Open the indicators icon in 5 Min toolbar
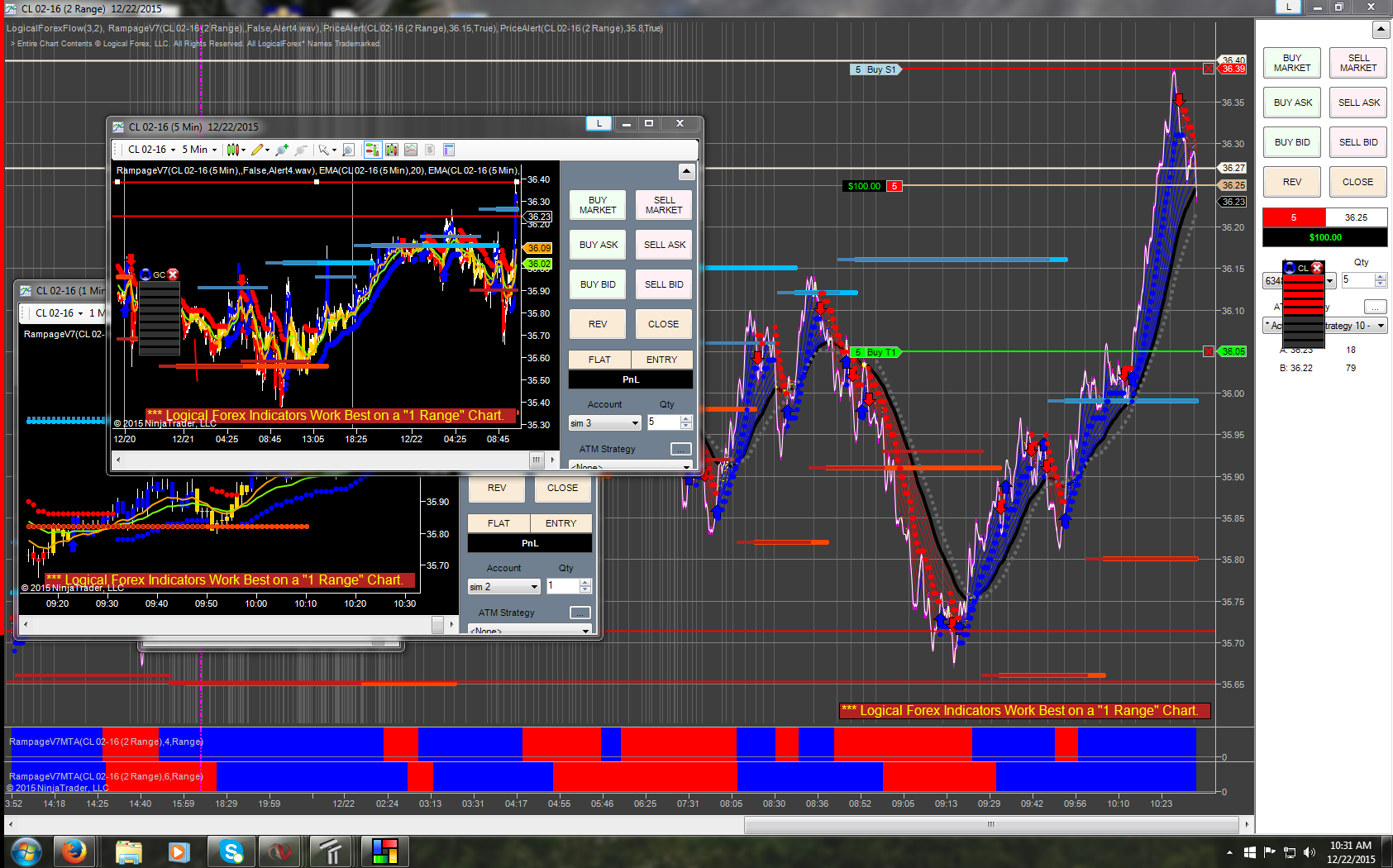Screen dimensions: 1393x868 pyautogui.click(x=411, y=150)
